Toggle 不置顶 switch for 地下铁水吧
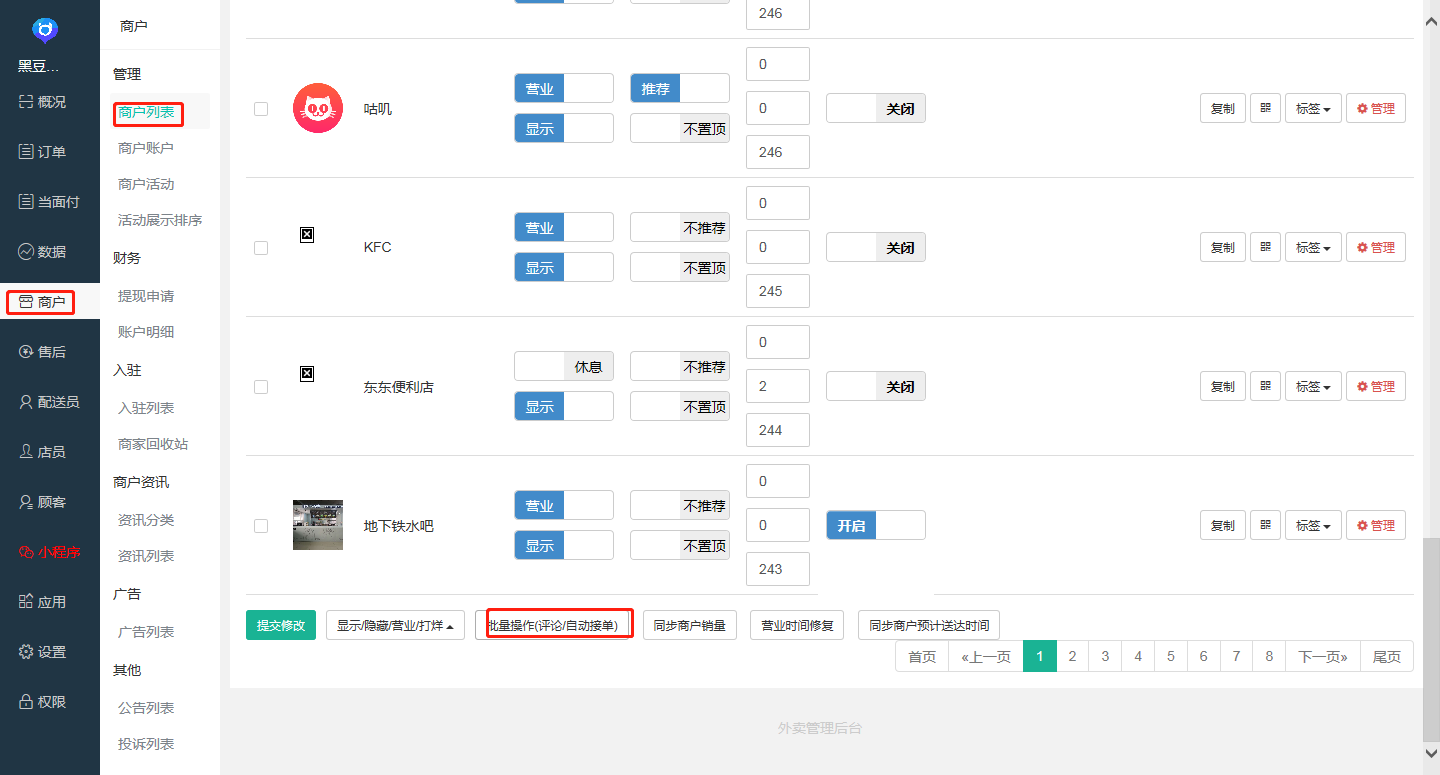The image size is (1440, 775). [680, 545]
